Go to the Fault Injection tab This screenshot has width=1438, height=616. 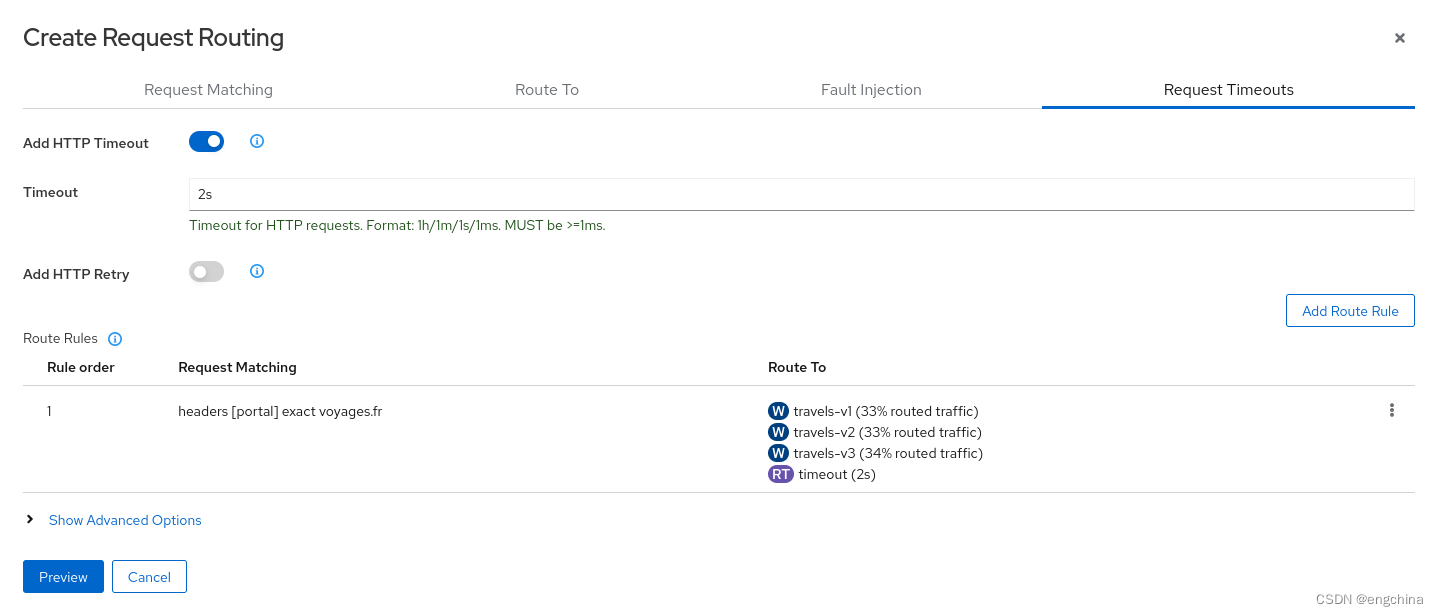click(871, 90)
